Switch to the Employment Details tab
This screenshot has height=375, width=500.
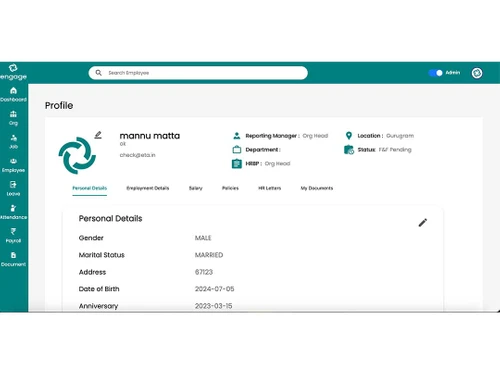click(x=148, y=188)
